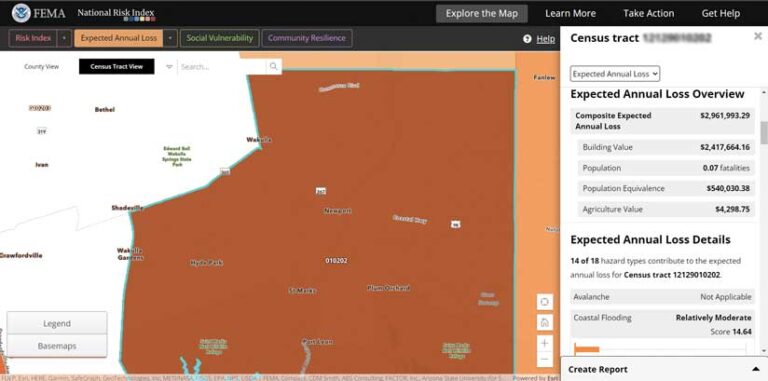The height and width of the screenshot is (381, 768).
Task: Open the Legend panel
Action: click(x=57, y=324)
